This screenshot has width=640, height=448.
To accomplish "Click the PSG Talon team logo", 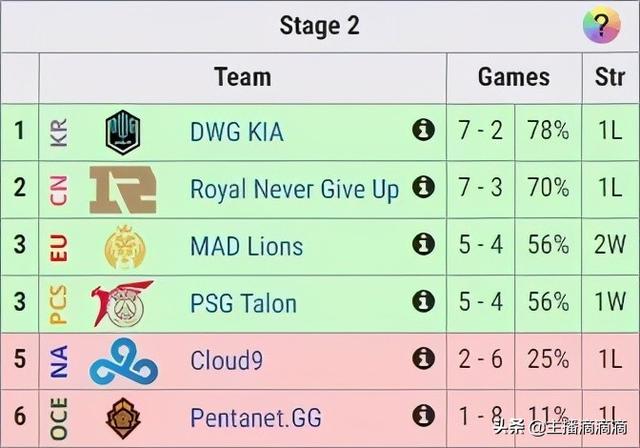I will [123, 302].
